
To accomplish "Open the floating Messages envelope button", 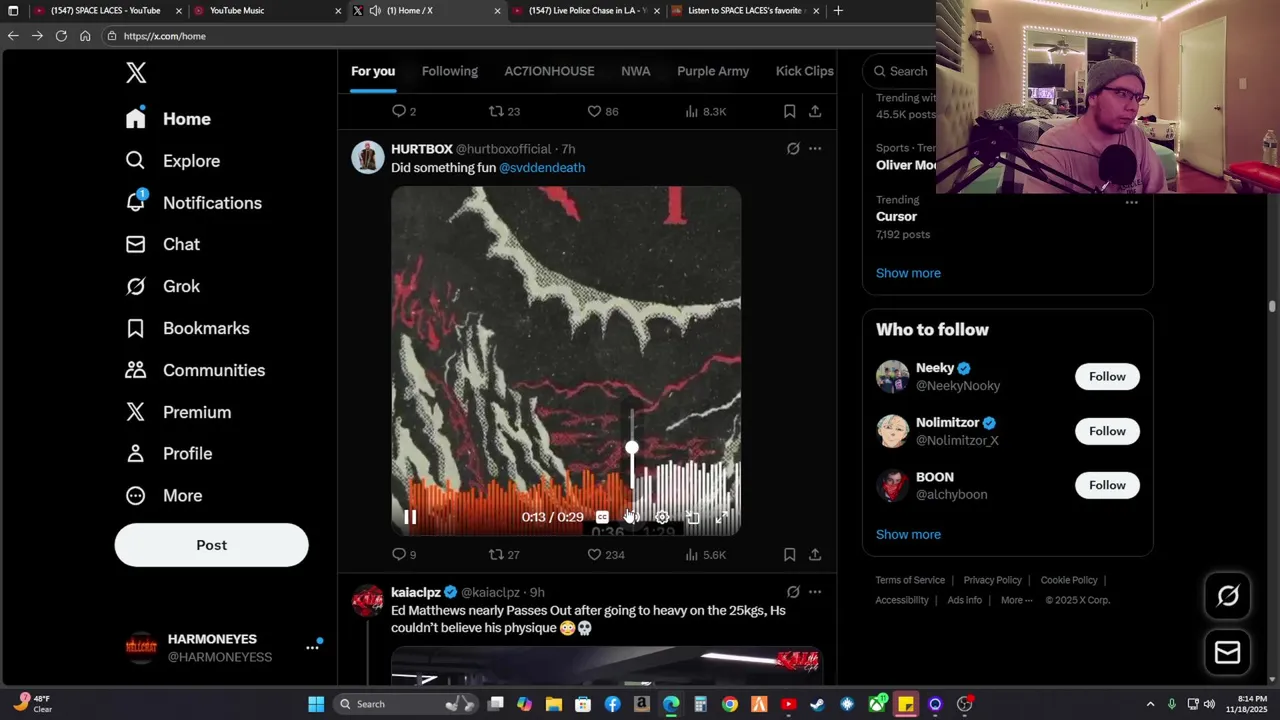I will pos(1228,652).
